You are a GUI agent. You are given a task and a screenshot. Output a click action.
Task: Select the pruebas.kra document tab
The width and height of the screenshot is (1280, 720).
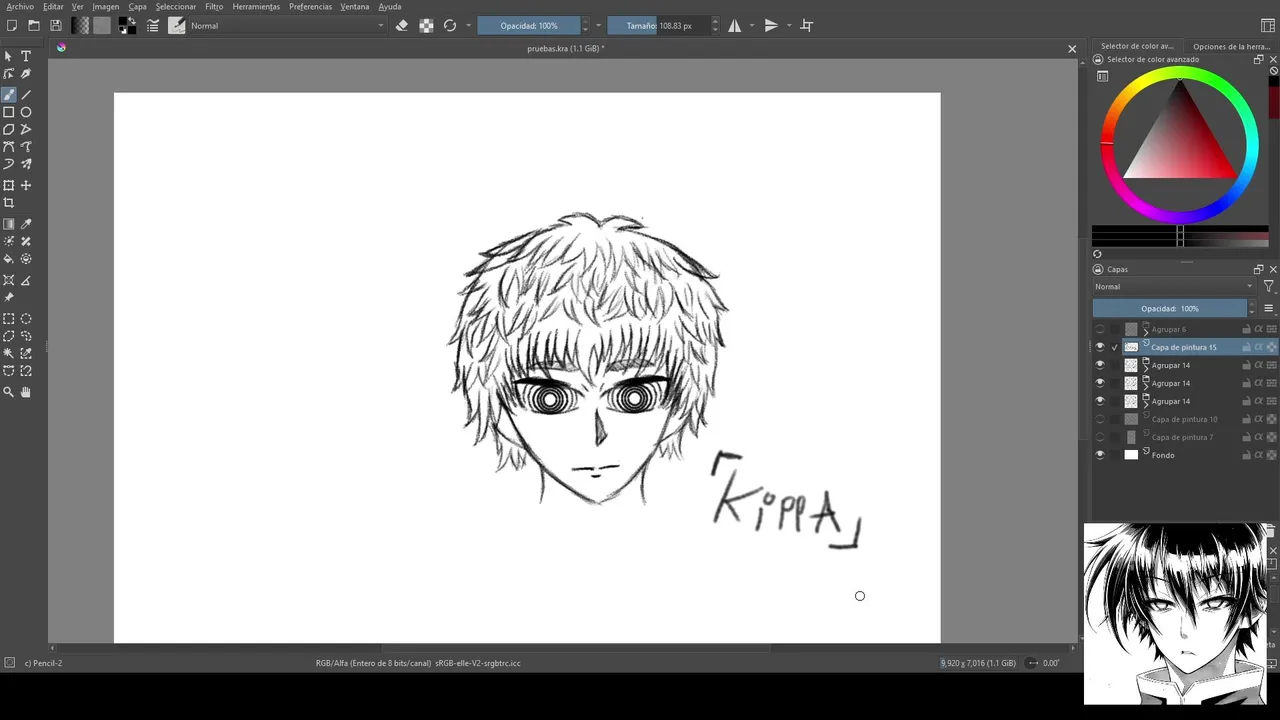click(565, 48)
